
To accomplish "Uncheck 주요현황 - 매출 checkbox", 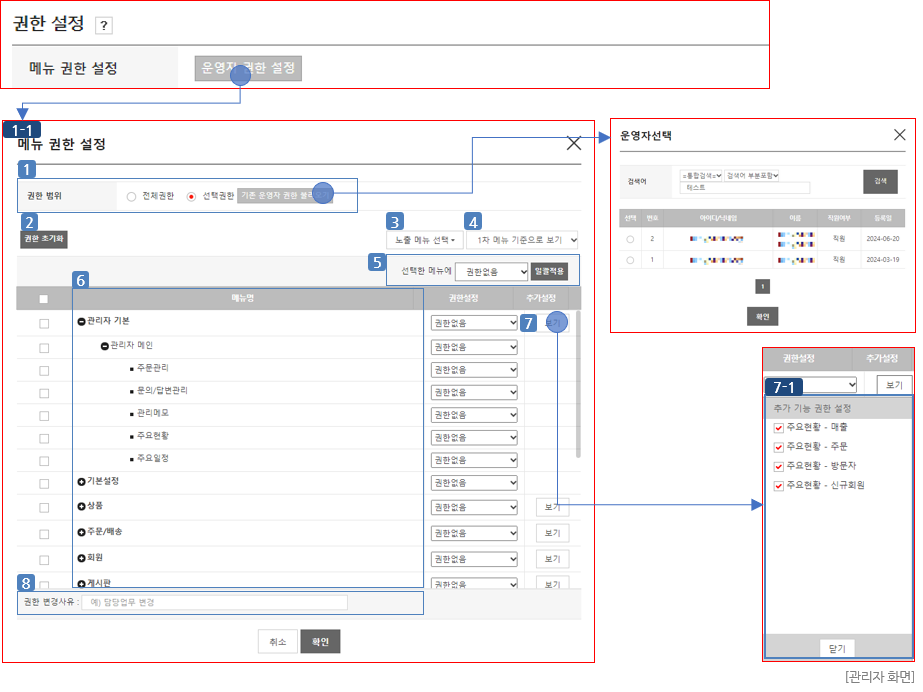I will point(779,428).
